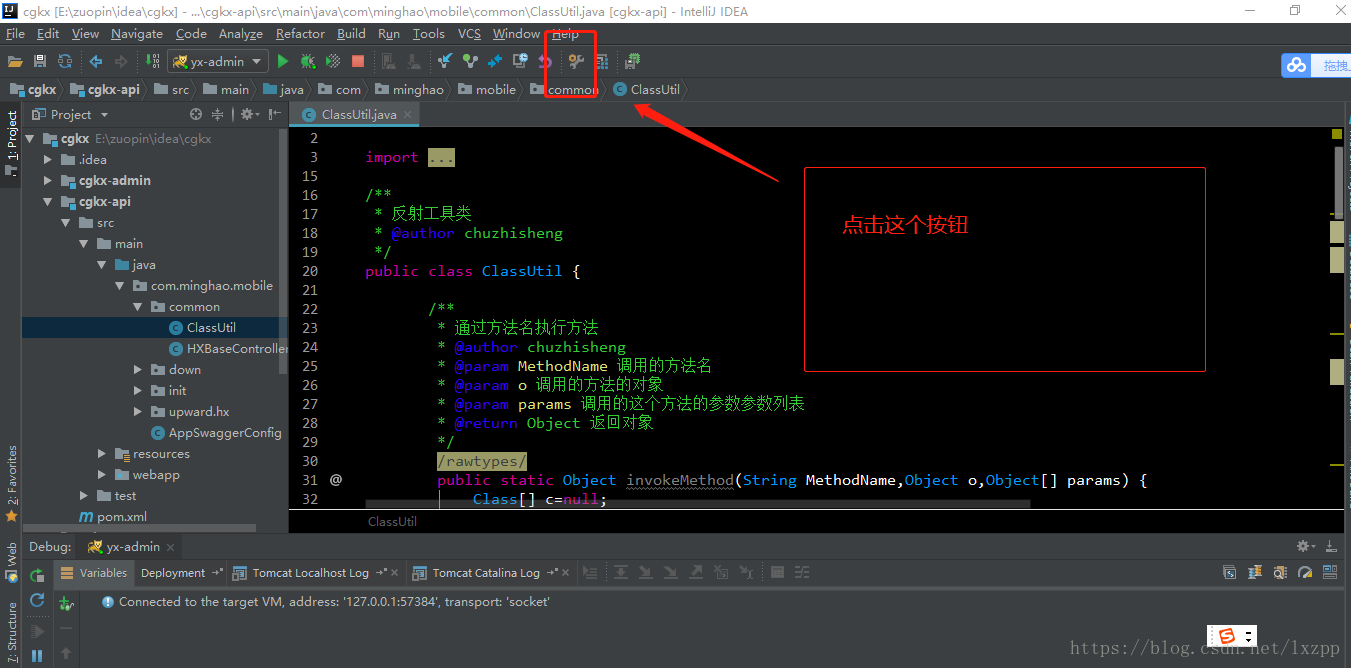This screenshot has width=1351, height=668.
Task: Update project with the blue VCS arrow
Action: (445, 61)
